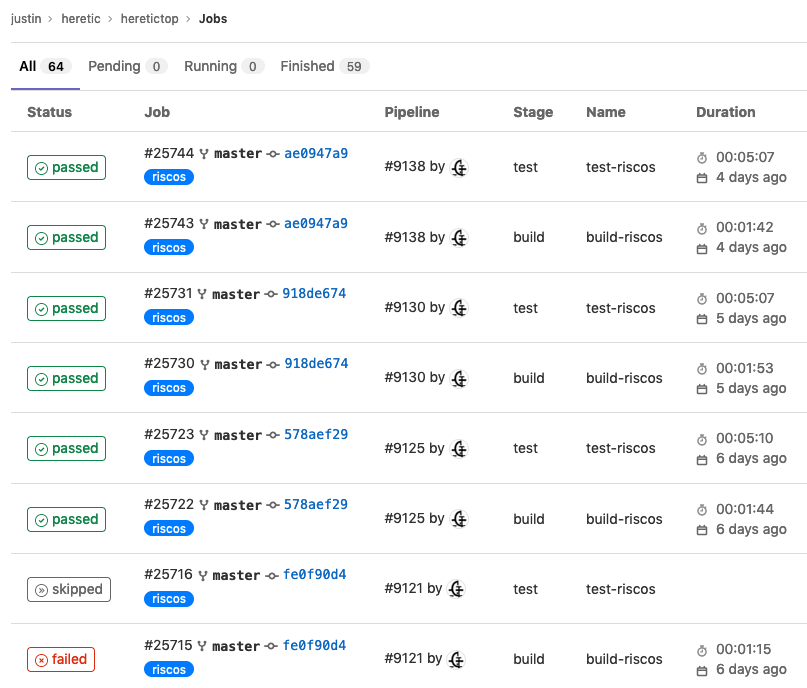Open the failed status badge for job #25715
Image resolution: width=807 pixels, height=688 pixels.
click(61, 659)
